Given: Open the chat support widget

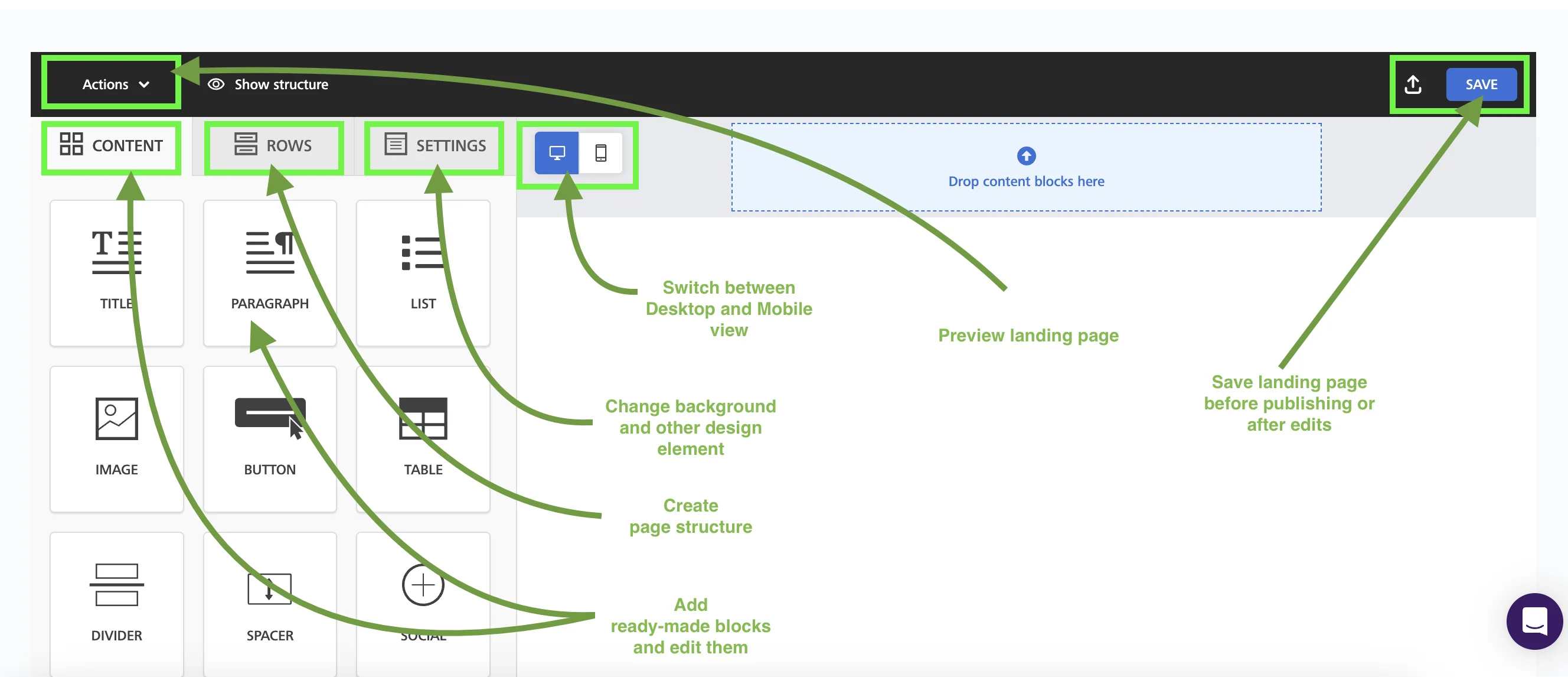Looking at the screenshot, I should (x=1534, y=621).
